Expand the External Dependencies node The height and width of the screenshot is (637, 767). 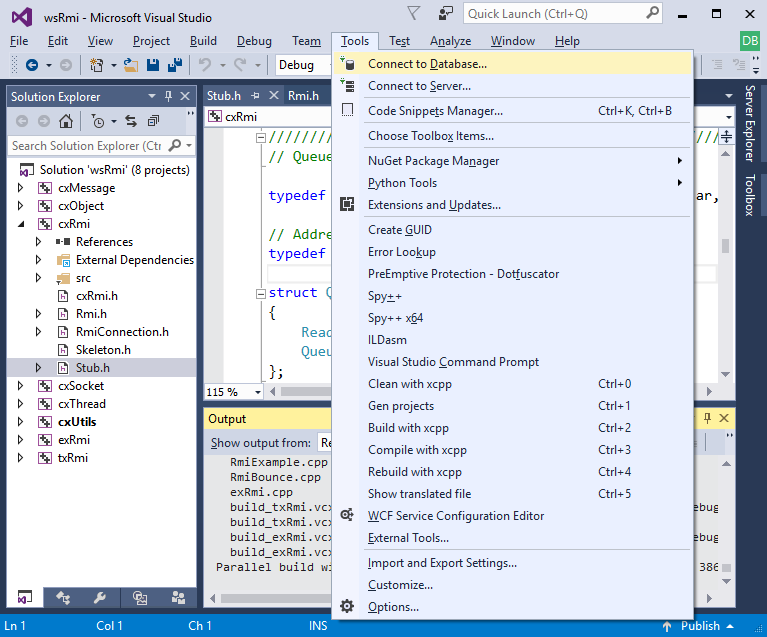pos(38,260)
